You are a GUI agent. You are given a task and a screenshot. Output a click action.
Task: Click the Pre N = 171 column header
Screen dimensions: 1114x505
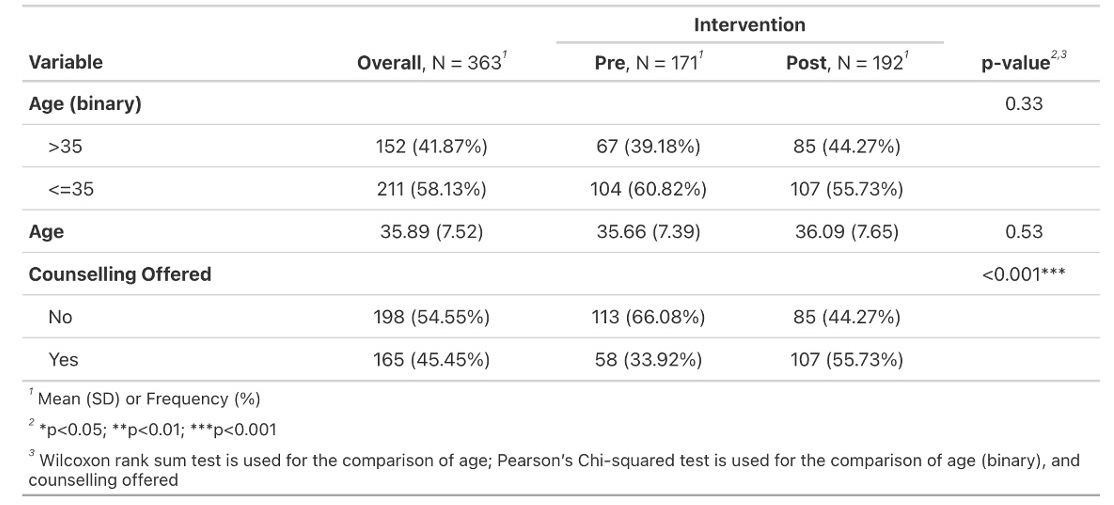tap(650, 63)
